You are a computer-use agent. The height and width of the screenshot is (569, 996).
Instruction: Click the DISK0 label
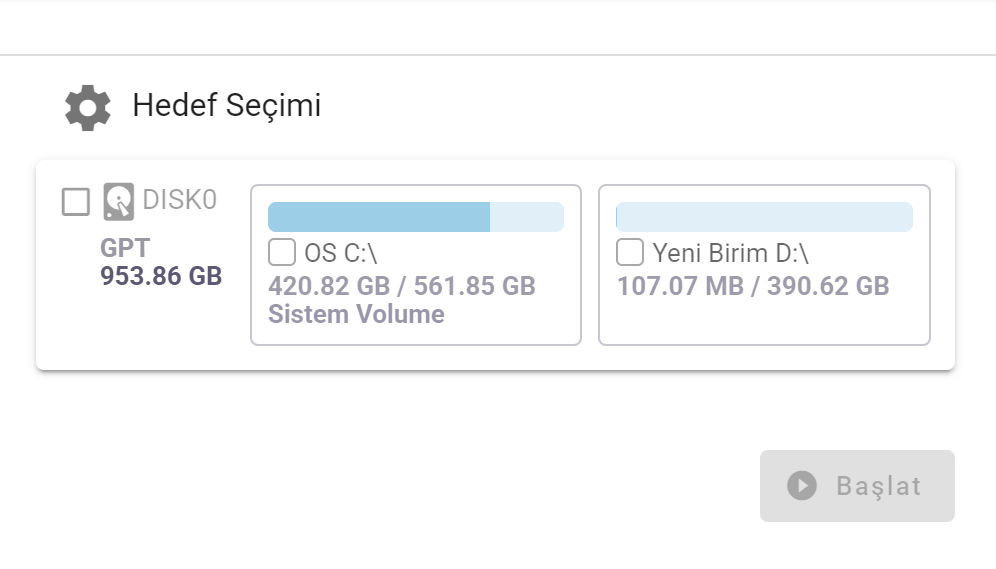click(x=180, y=200)
